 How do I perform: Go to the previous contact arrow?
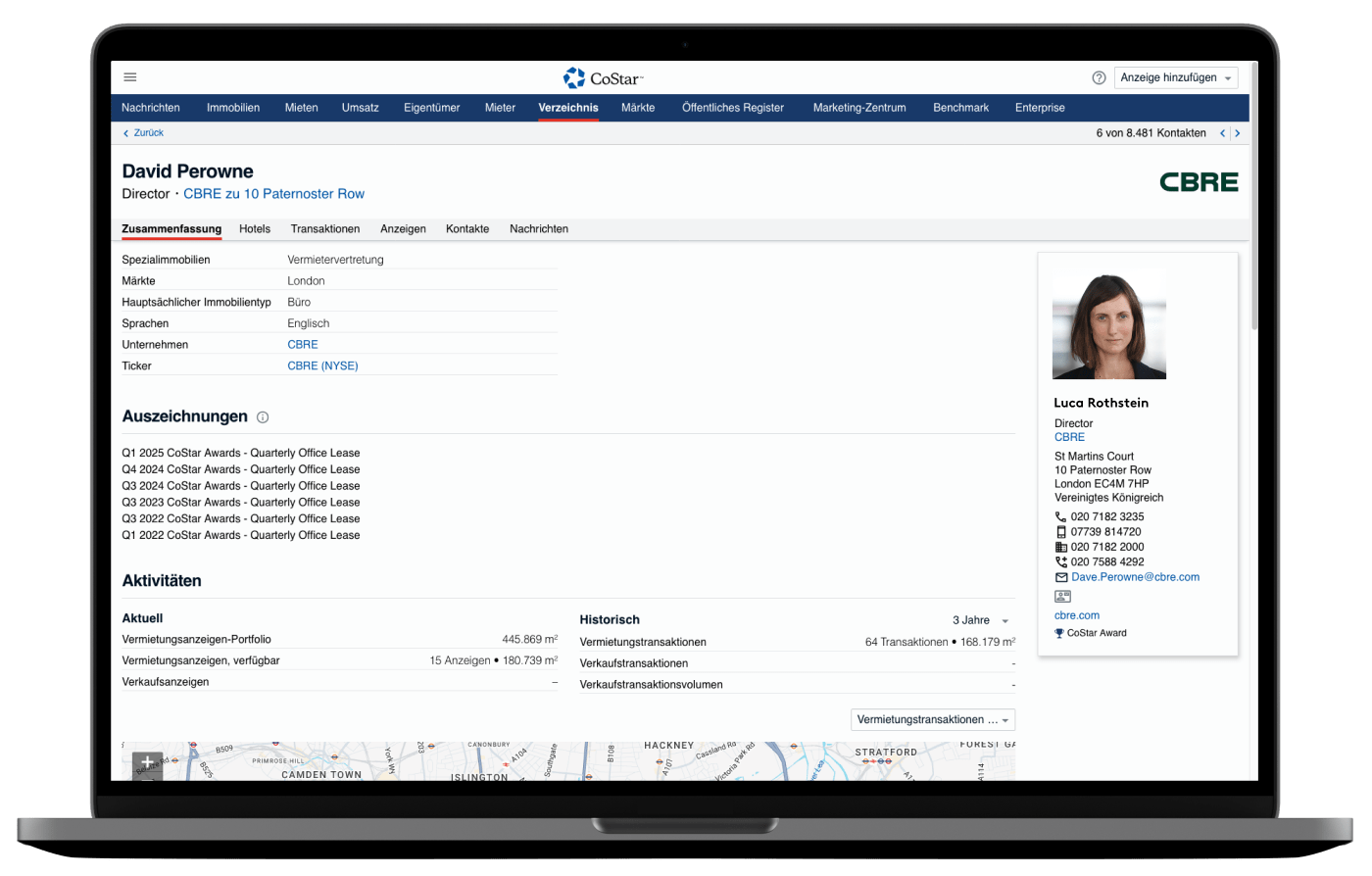click(1222, 133)
